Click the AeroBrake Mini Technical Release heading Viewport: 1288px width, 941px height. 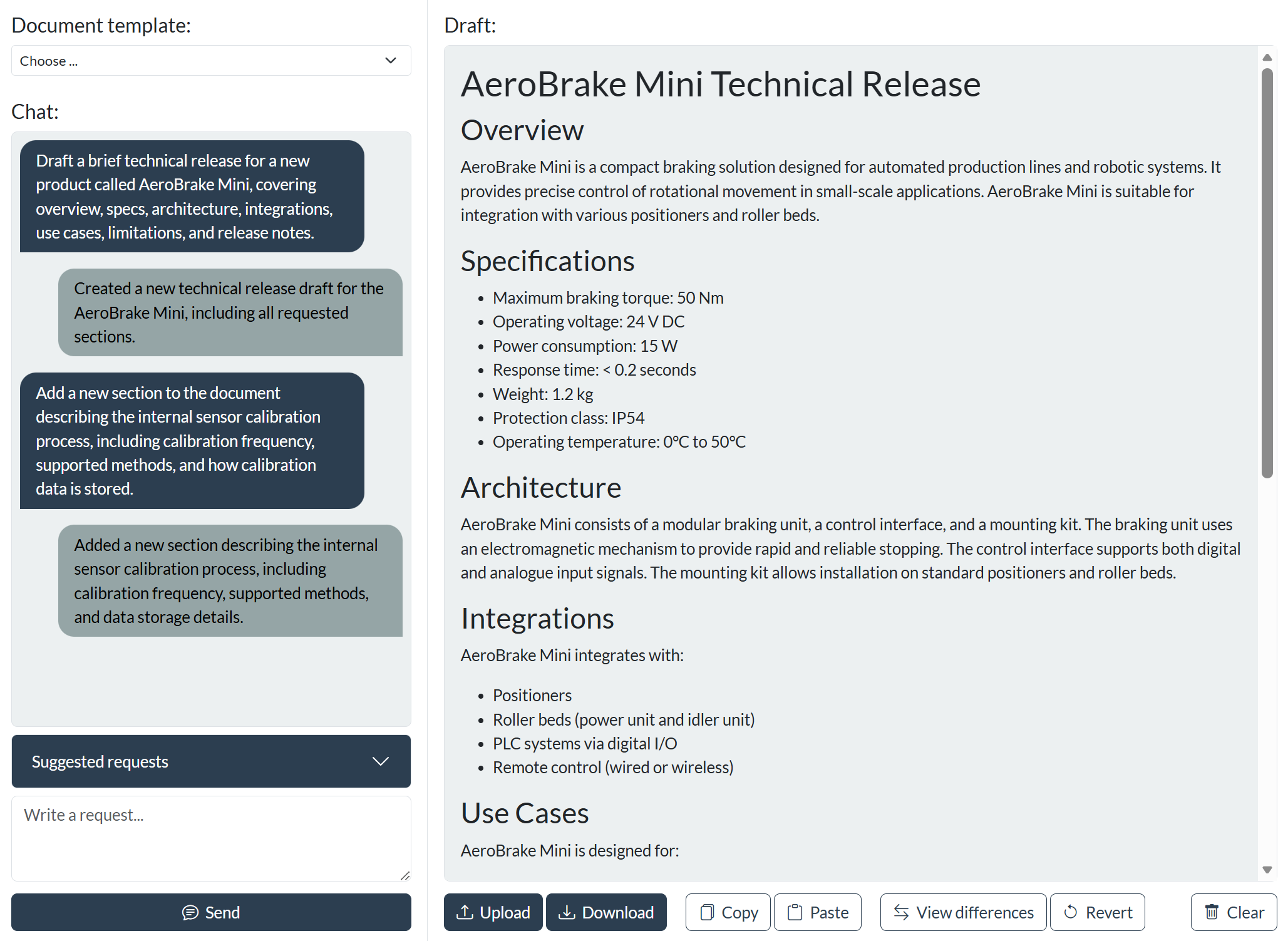click(720, 85)
